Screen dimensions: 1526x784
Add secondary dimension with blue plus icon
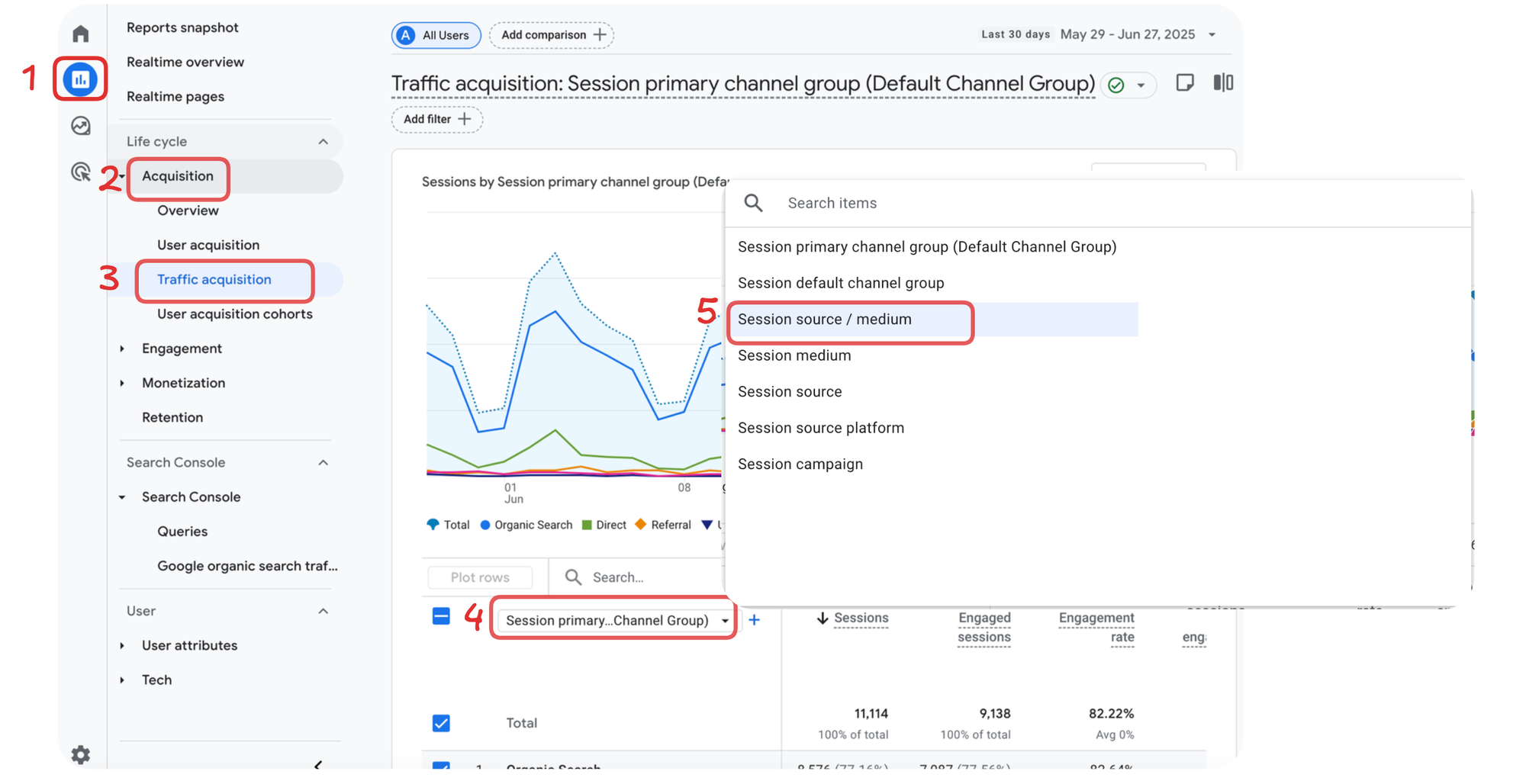(754, 620)
